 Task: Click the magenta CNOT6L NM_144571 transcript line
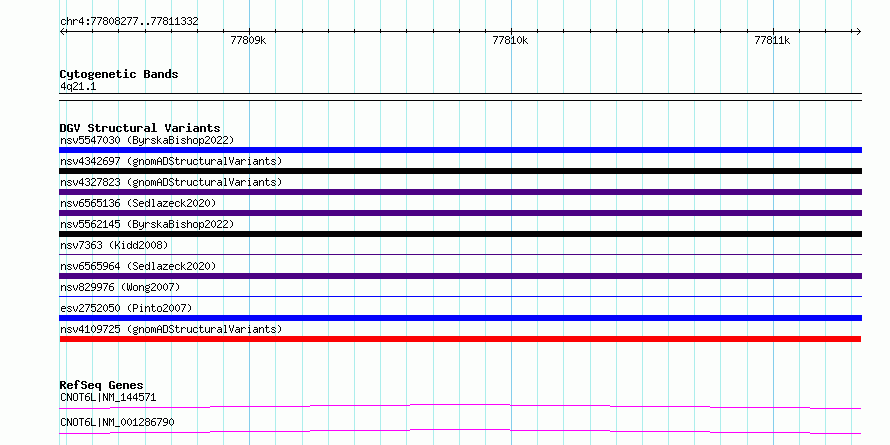[460, 406]
